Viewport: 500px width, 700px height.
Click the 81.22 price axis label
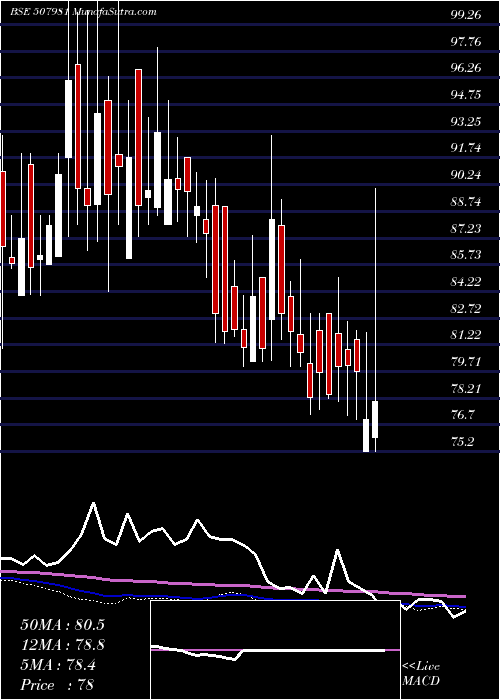coord(466,334)
